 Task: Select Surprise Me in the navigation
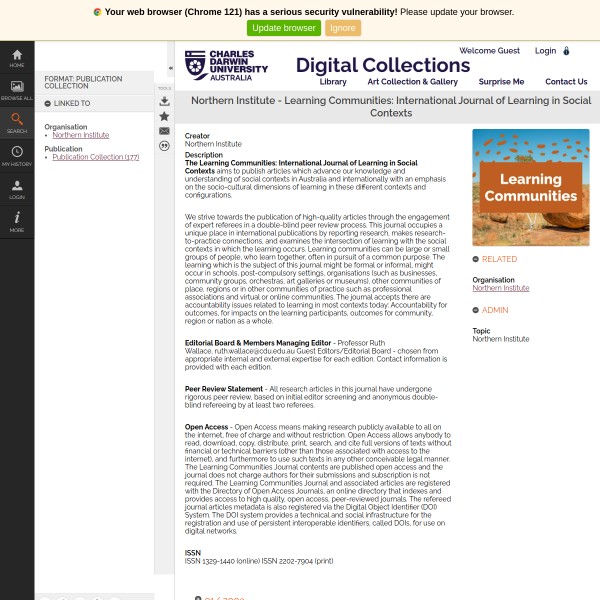[x=501, y=82]
